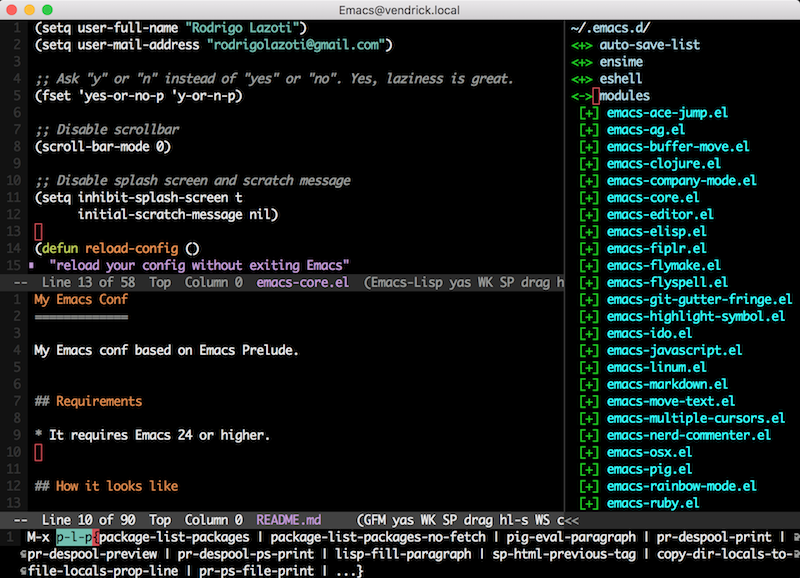Screen dimensions: 800x578
Task: Click the 'My Emacs Conf' title line
Action: click(x=81, y=299)
